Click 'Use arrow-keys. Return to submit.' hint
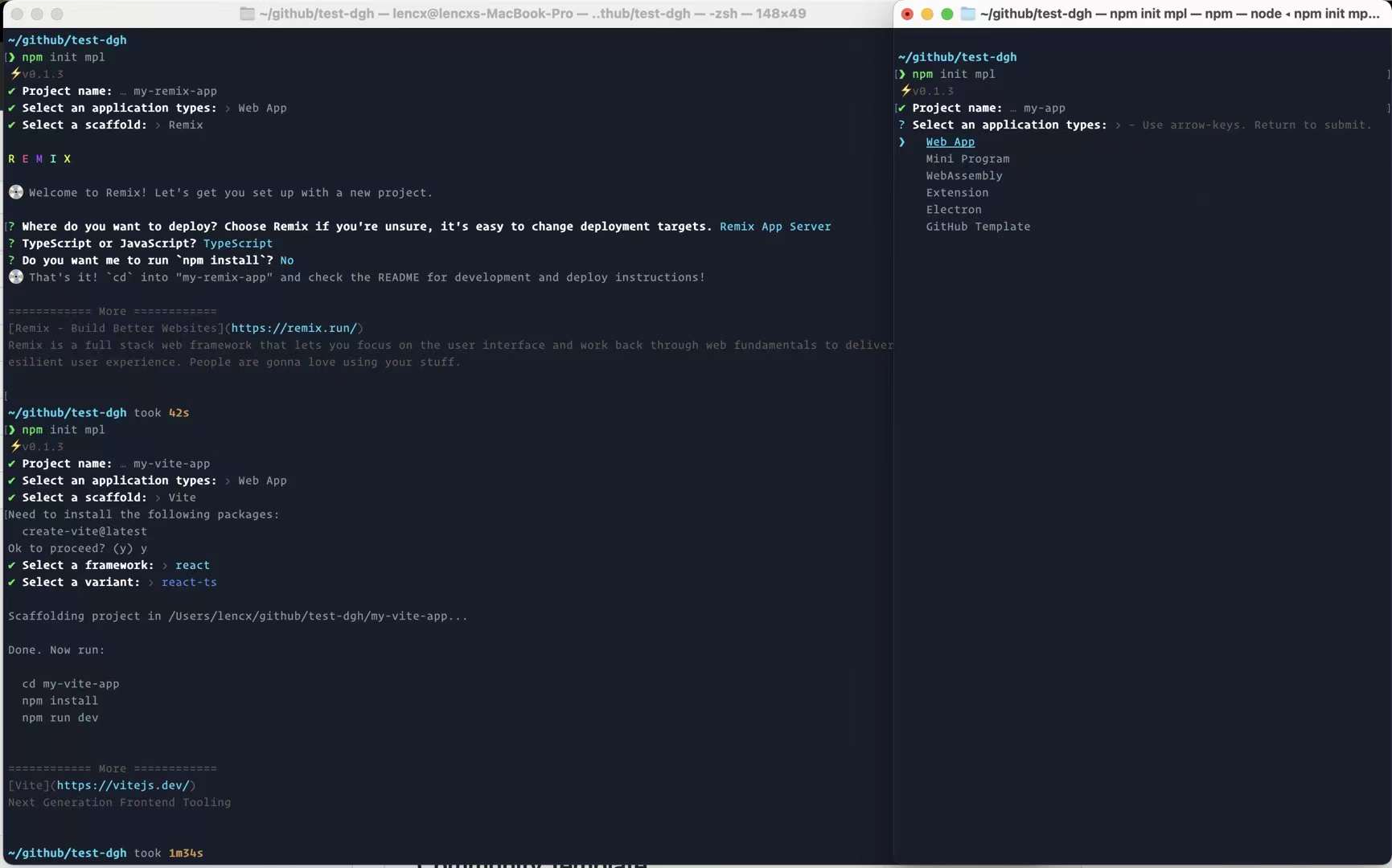The width and height of the screenshot is (1392, 868). pyautogui.click(x=1257, y=125)
